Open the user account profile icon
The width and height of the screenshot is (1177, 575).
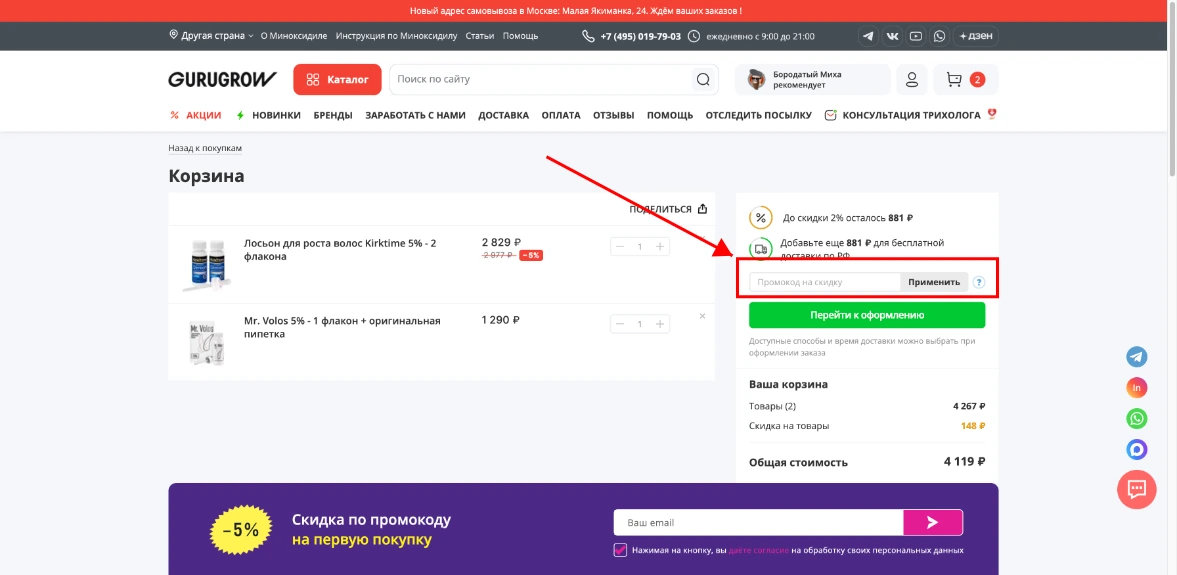pos(912,80)
